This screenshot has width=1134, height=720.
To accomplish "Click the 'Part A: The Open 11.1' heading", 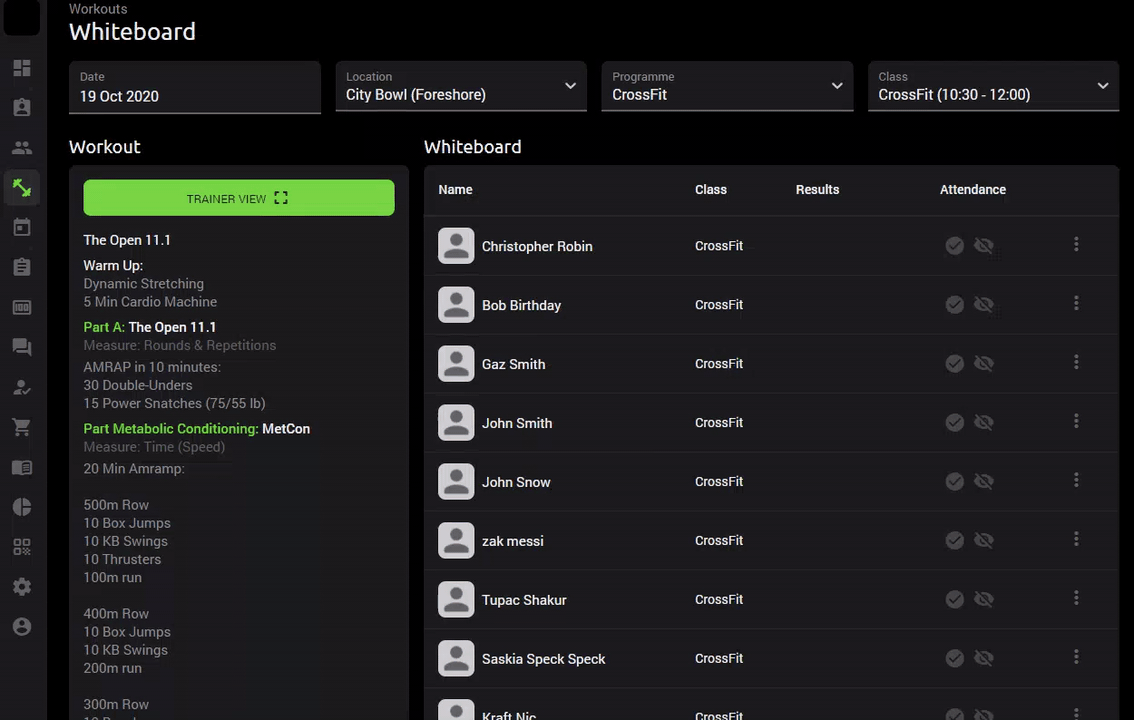I will [150, 327].
